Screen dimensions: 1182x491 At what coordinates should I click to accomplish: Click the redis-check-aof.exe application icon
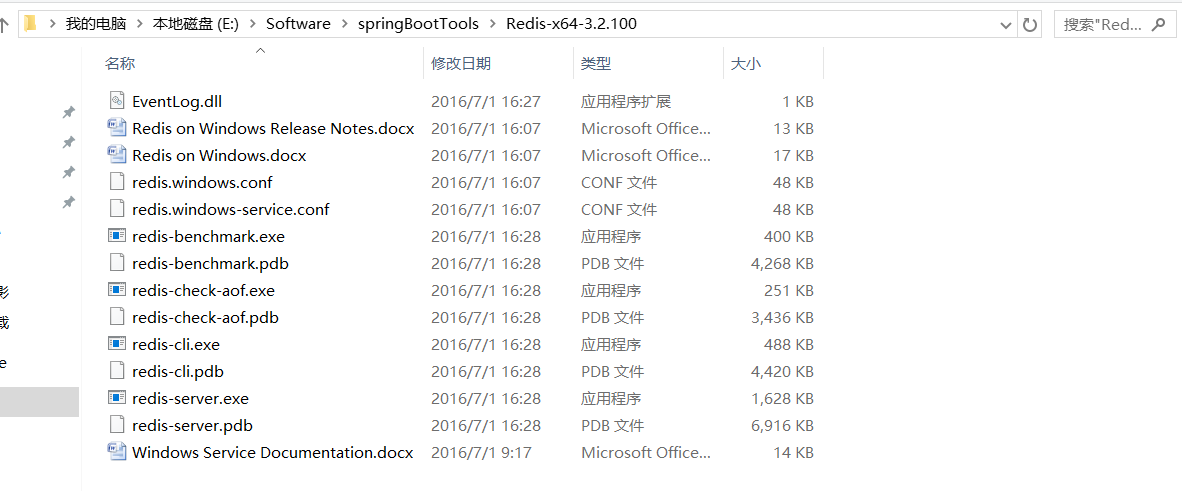pos(116,290)
